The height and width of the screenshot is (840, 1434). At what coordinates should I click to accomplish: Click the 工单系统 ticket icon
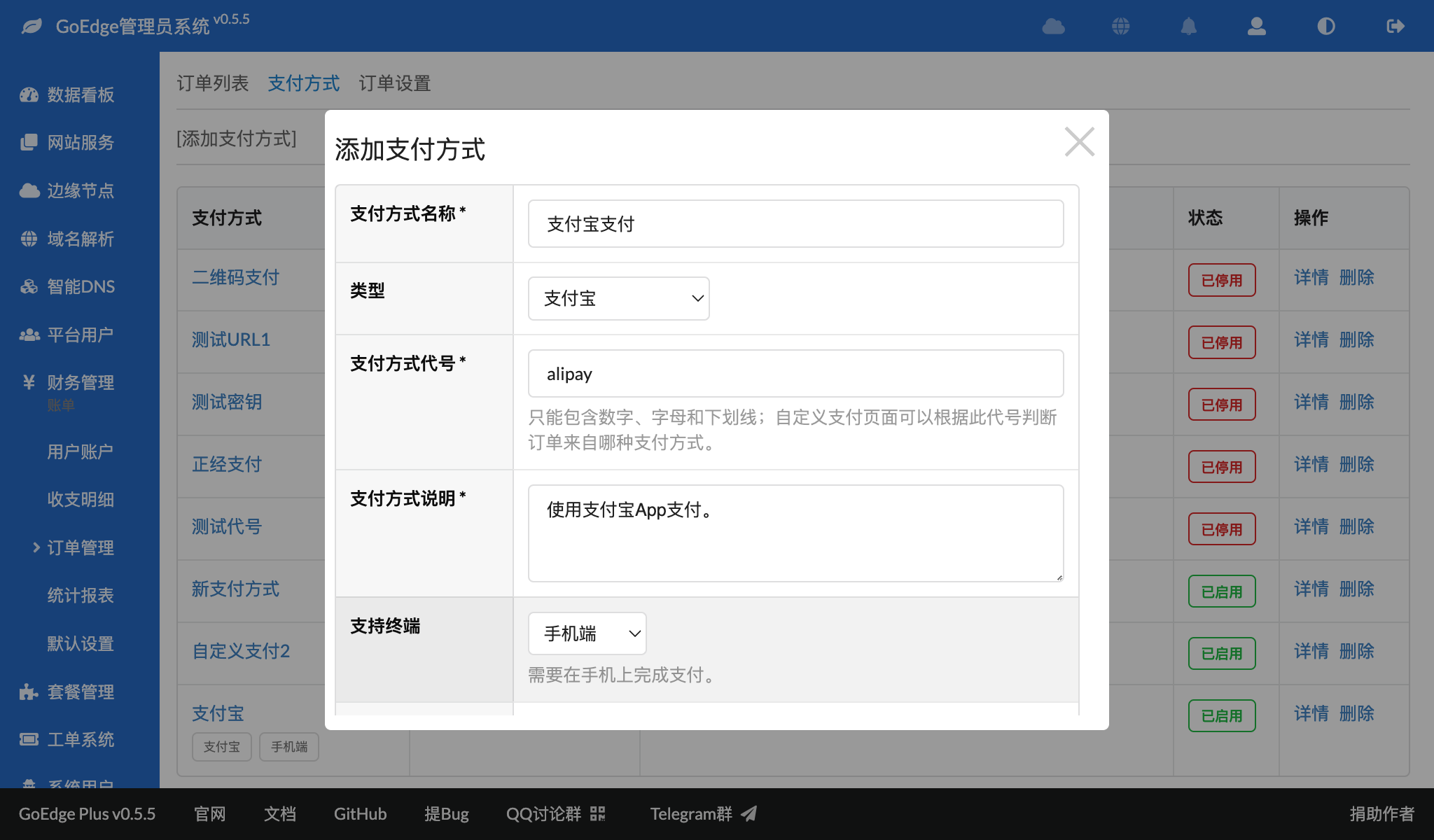tap(29, 739)
